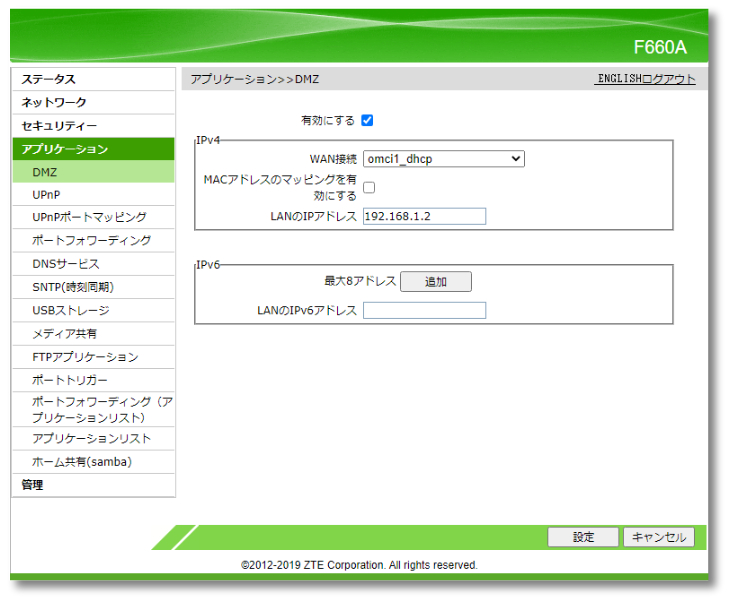Click the 設定 apply button
Viewport: 732px width, 604px height.
[583, 537]
